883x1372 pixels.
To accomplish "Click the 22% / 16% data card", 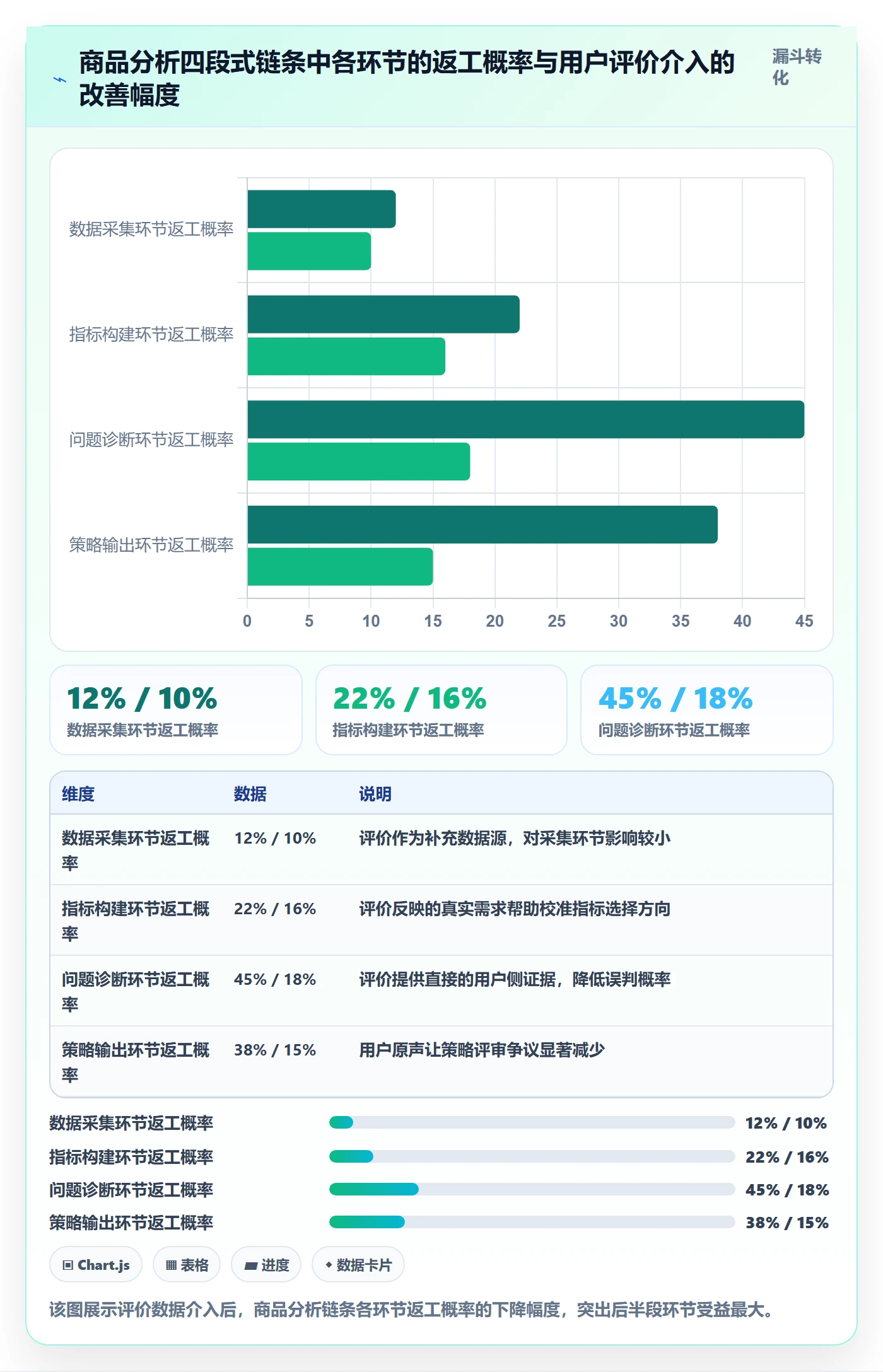I will [441, 710].
